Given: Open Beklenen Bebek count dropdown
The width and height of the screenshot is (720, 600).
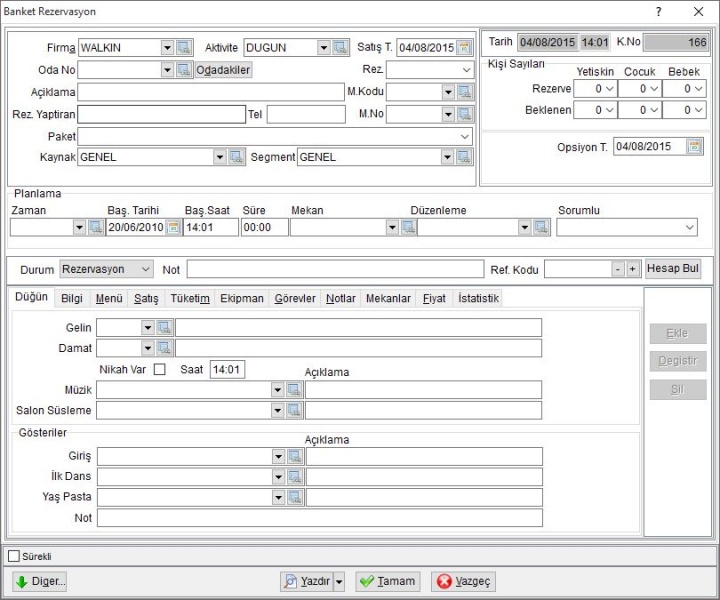Looking at the screenshot, I should point(698,110).
